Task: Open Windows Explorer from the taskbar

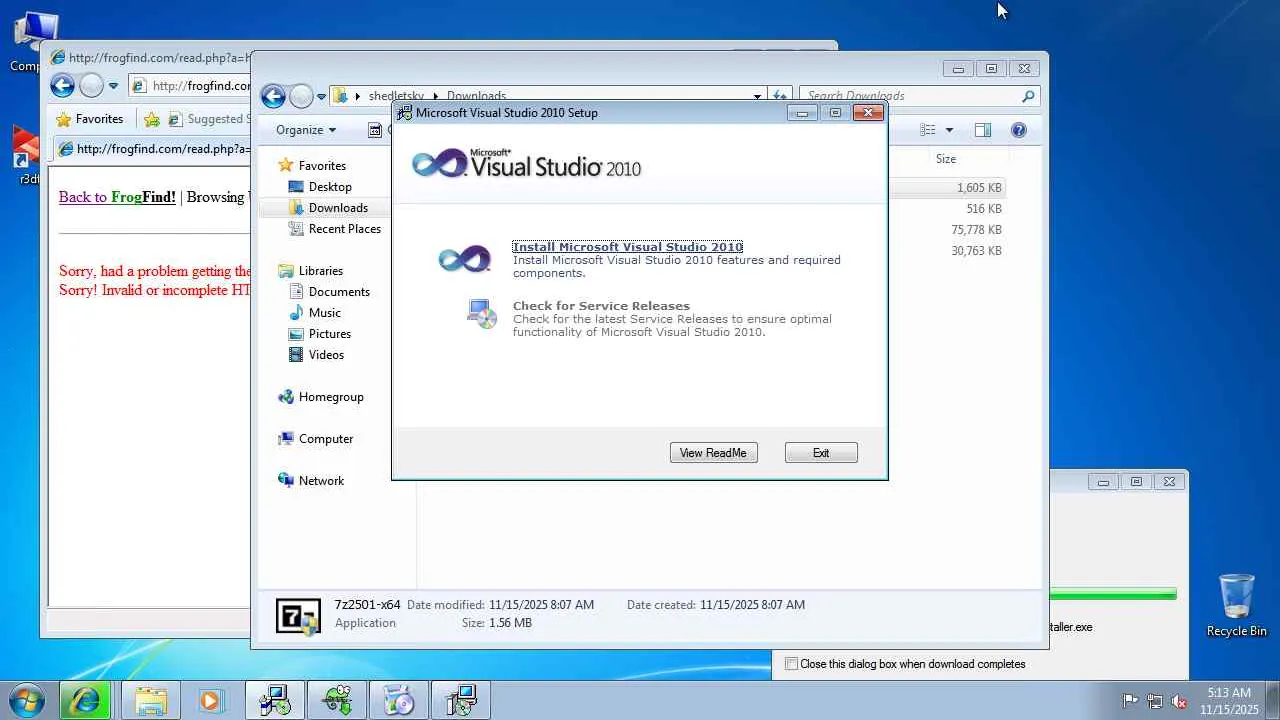Action: (x=150, y=700)
